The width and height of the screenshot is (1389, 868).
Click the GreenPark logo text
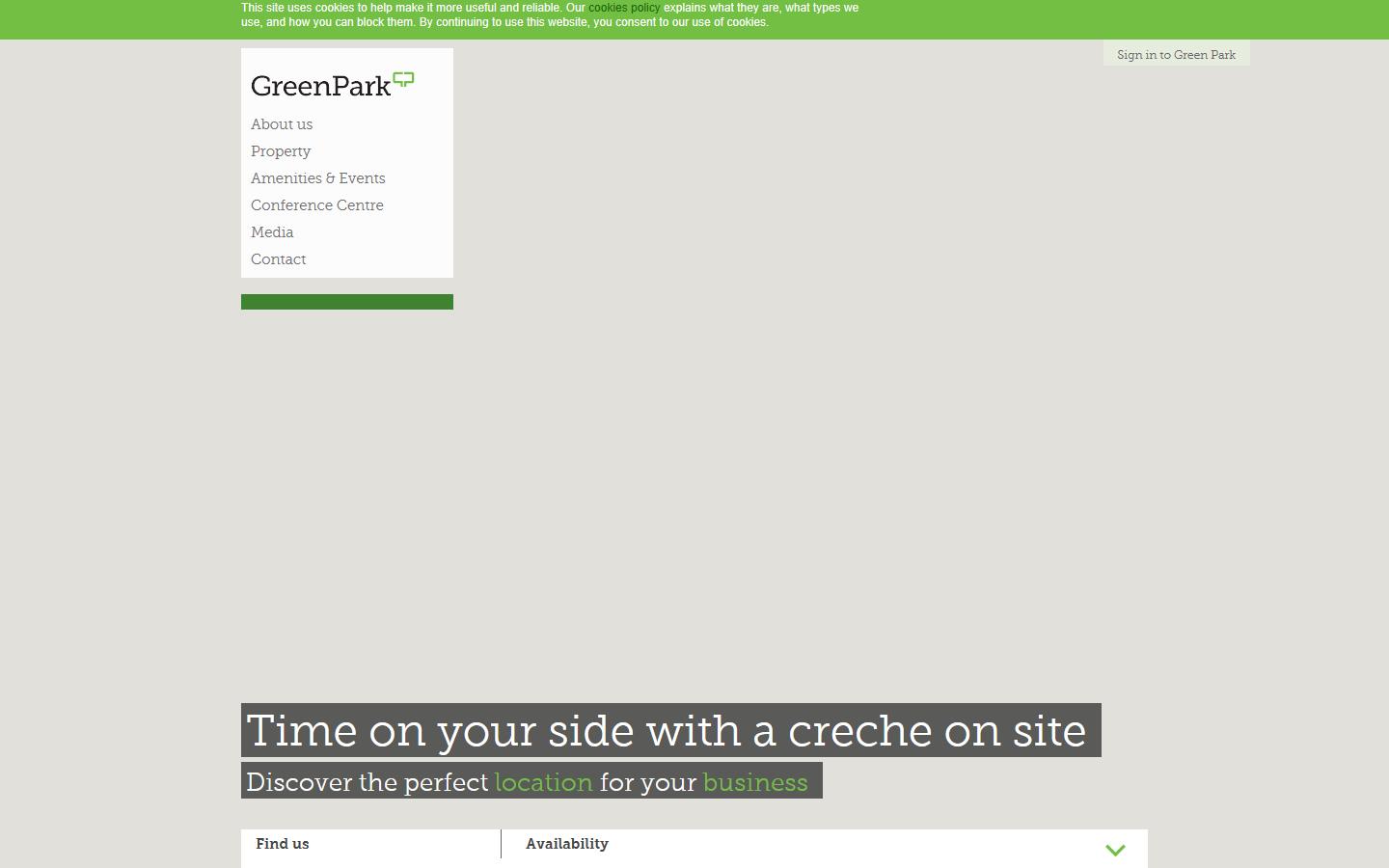tap(320, 86)
